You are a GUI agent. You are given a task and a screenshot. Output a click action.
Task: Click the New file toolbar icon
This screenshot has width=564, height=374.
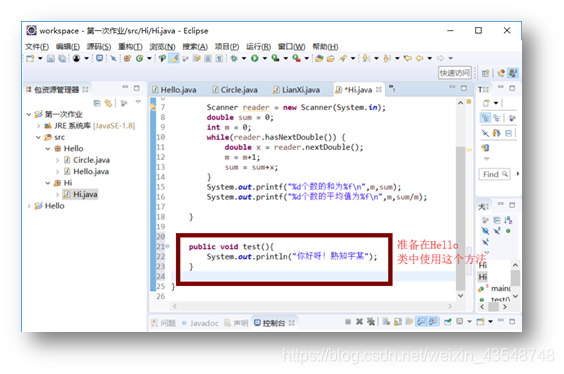(29, 58)
